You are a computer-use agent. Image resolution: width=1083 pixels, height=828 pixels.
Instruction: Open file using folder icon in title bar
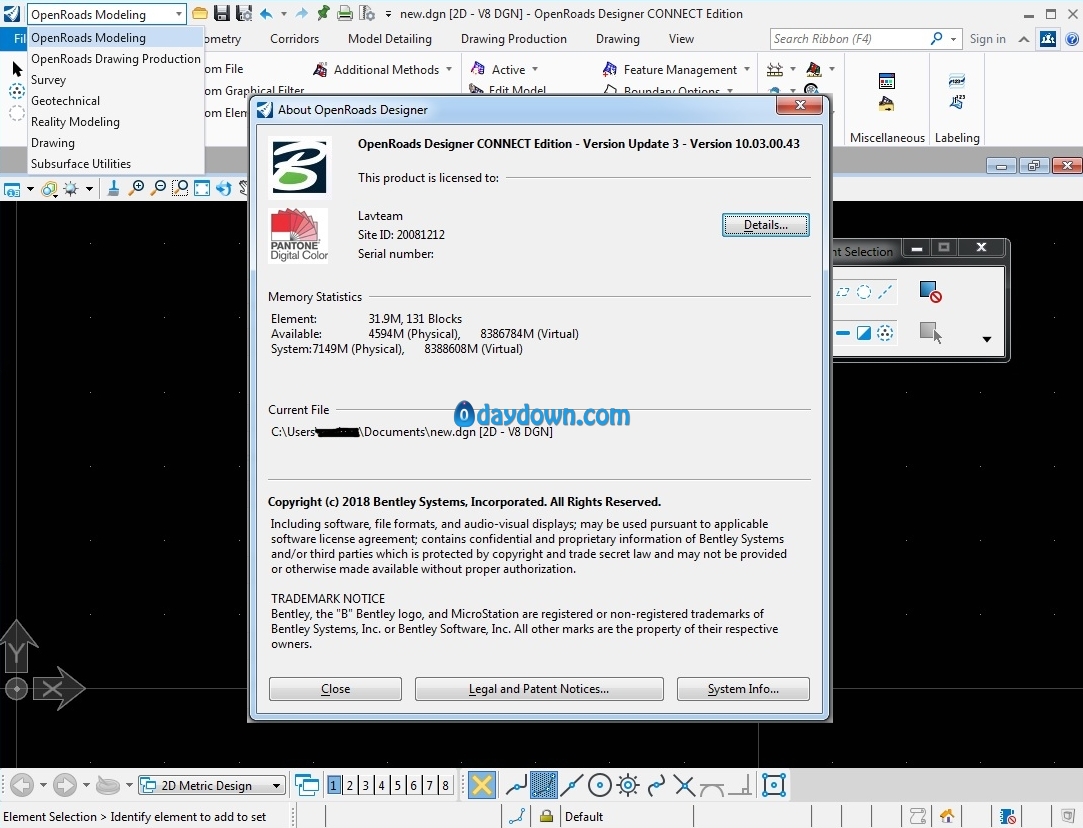[200, 13]
